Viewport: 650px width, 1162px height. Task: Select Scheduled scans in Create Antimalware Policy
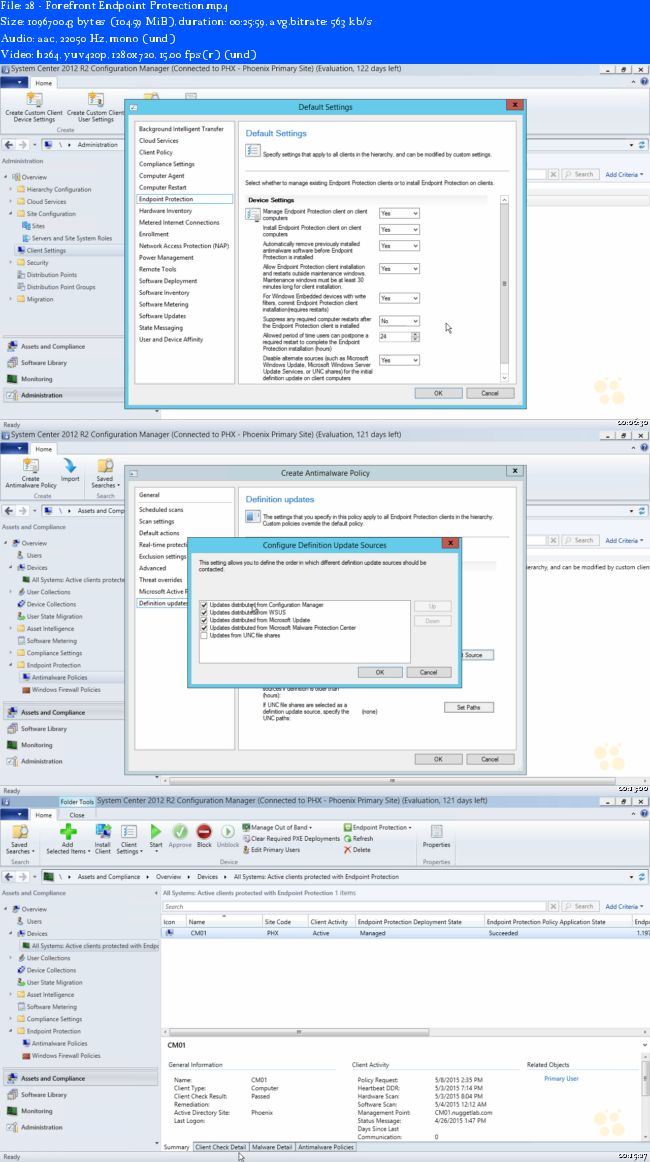161,509
